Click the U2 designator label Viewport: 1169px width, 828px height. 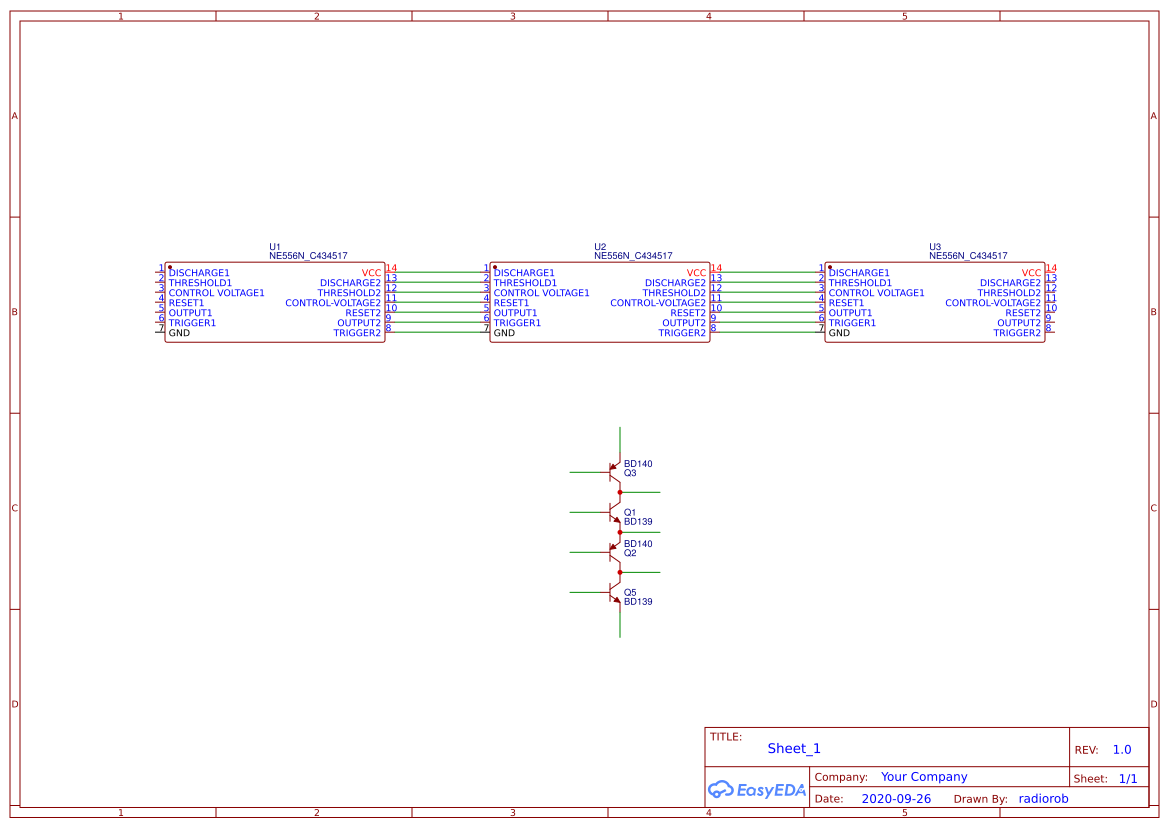click(599, 247)
